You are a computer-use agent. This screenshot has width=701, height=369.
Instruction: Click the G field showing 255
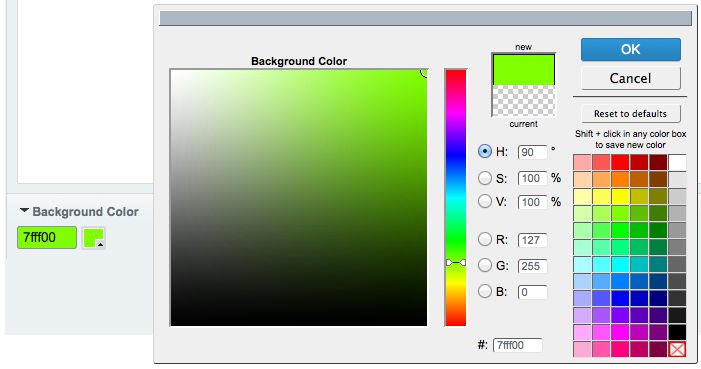[x=532, y=266]
